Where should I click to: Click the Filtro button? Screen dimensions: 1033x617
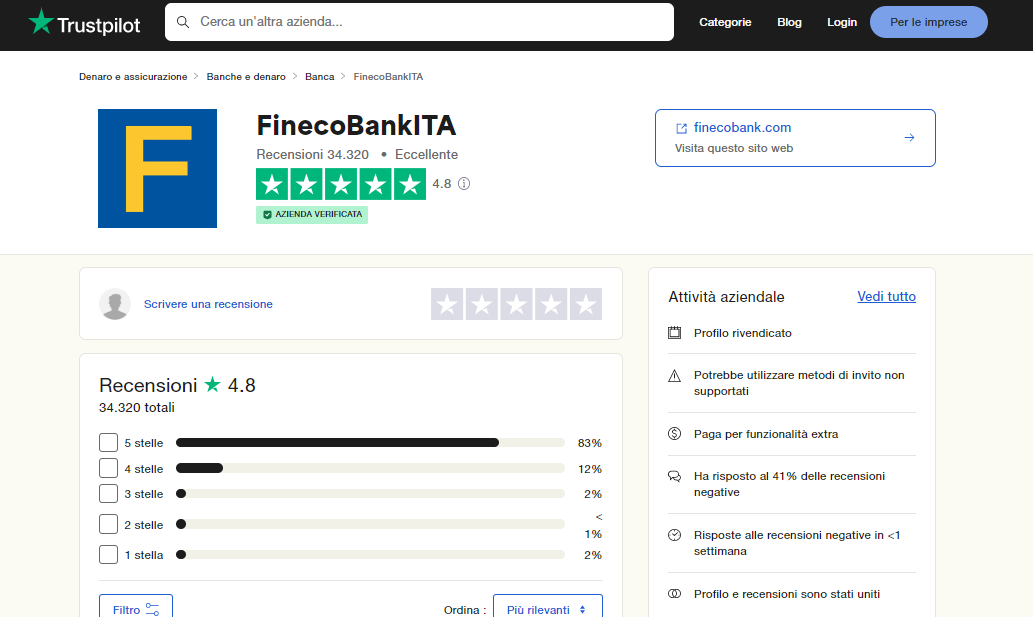pos(136,608)
